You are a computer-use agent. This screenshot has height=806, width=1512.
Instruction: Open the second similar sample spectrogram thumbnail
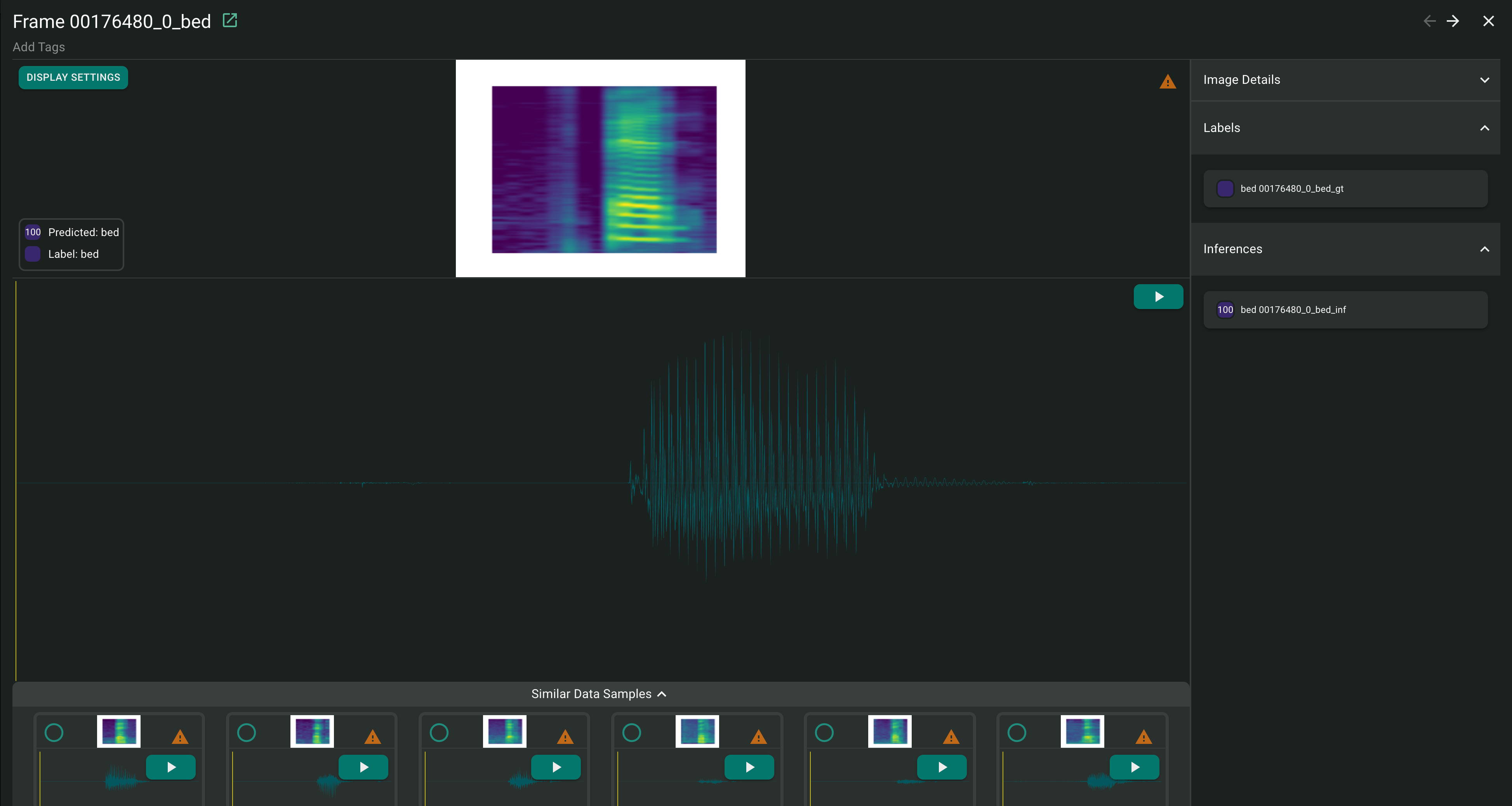point(312,731)
